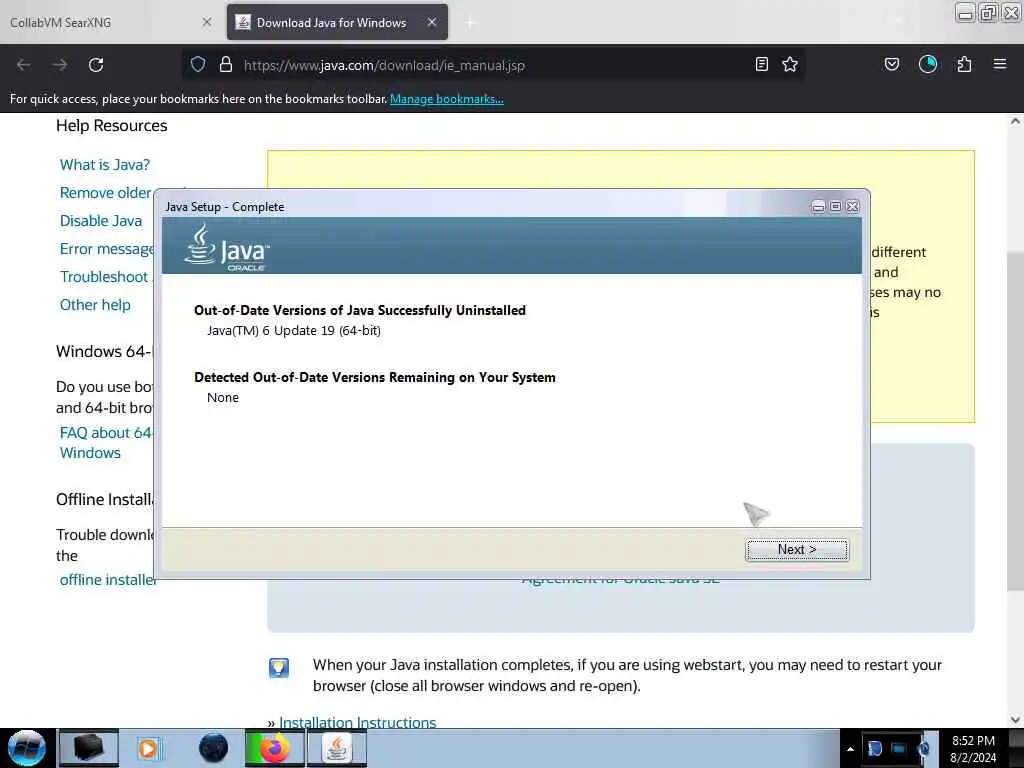Viewport: 1024px width, 768px height.
Task: Open the Firefox hamburger application menu
Action: (x=1000, y=64)
